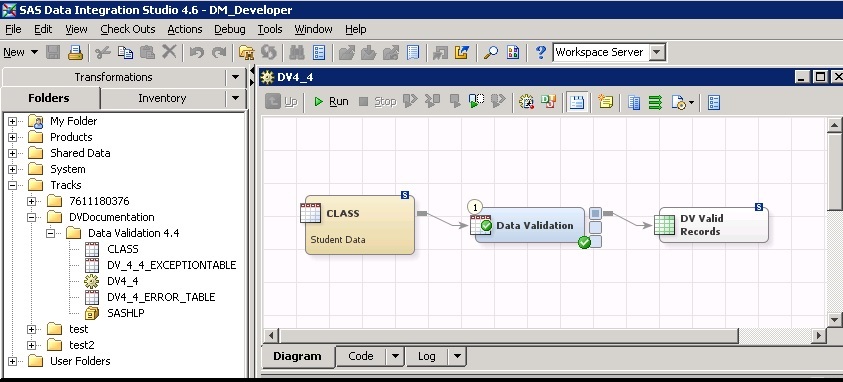Viewport: 843px width, 382px height.
Task: Click the Stop button
Action: point(377,101)
